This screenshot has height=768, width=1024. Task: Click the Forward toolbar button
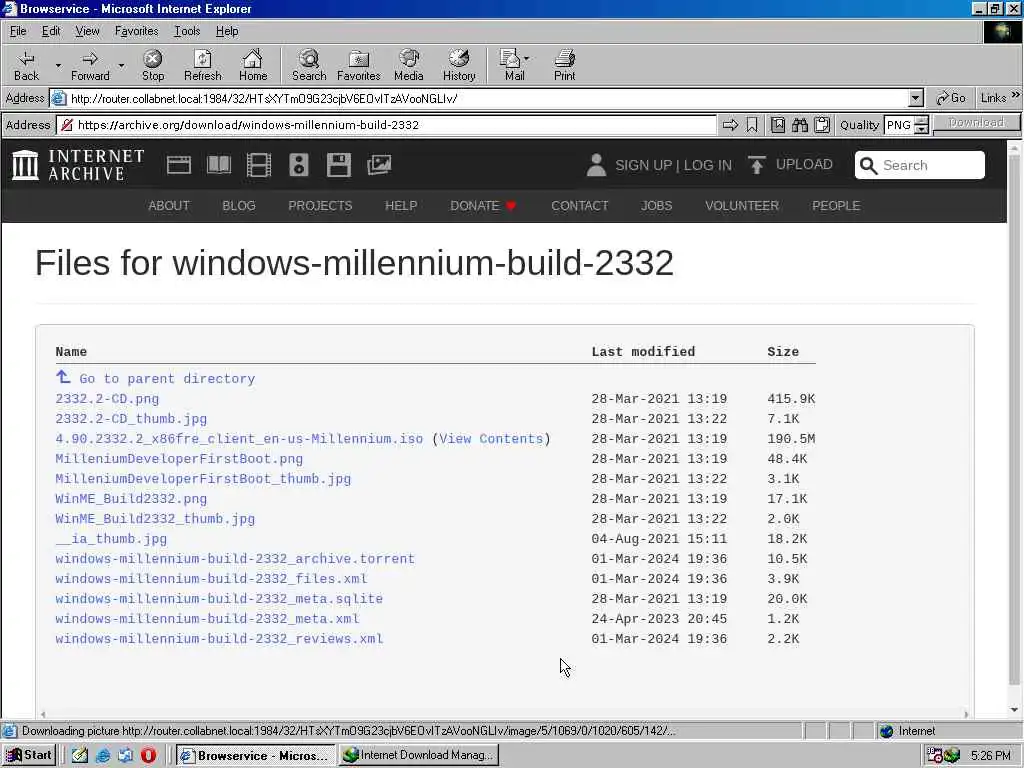[90, 66]
